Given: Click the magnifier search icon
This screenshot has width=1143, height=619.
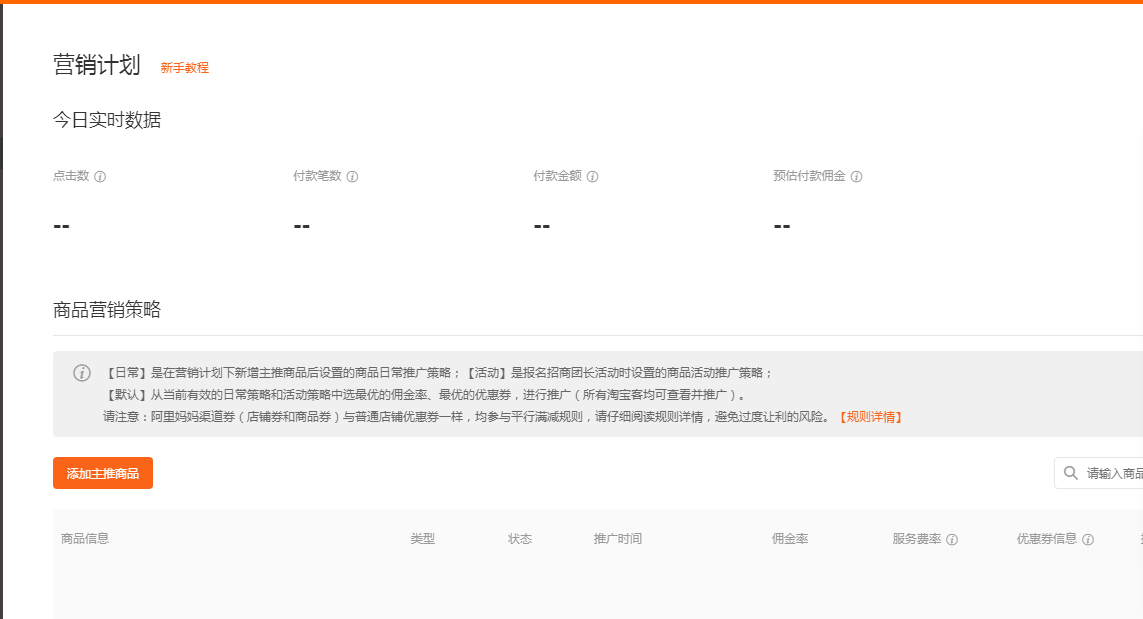Looking at the screenshot, I should 1071,473.
